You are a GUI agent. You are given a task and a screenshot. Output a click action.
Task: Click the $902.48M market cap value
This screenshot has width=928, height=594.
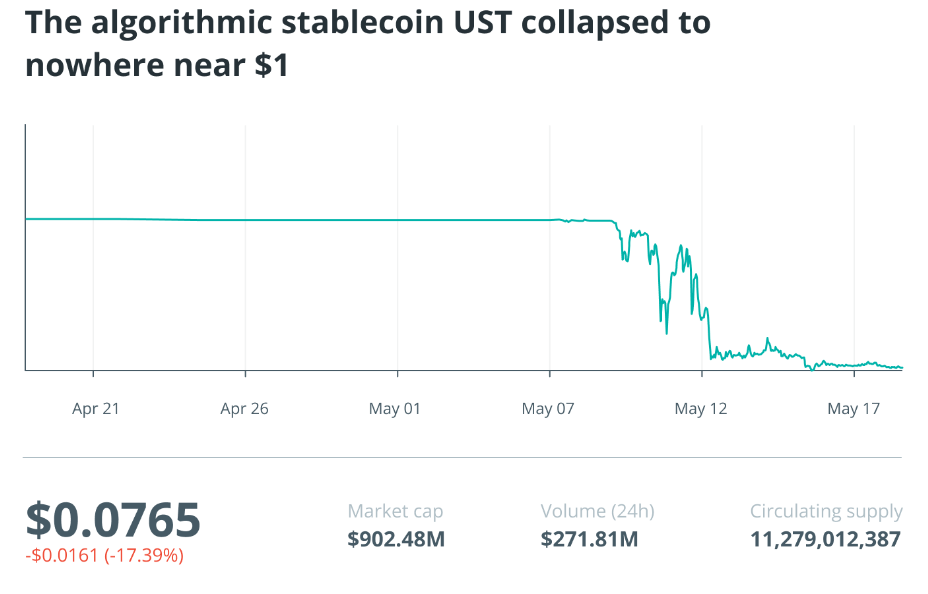click(x=396, y=540)
